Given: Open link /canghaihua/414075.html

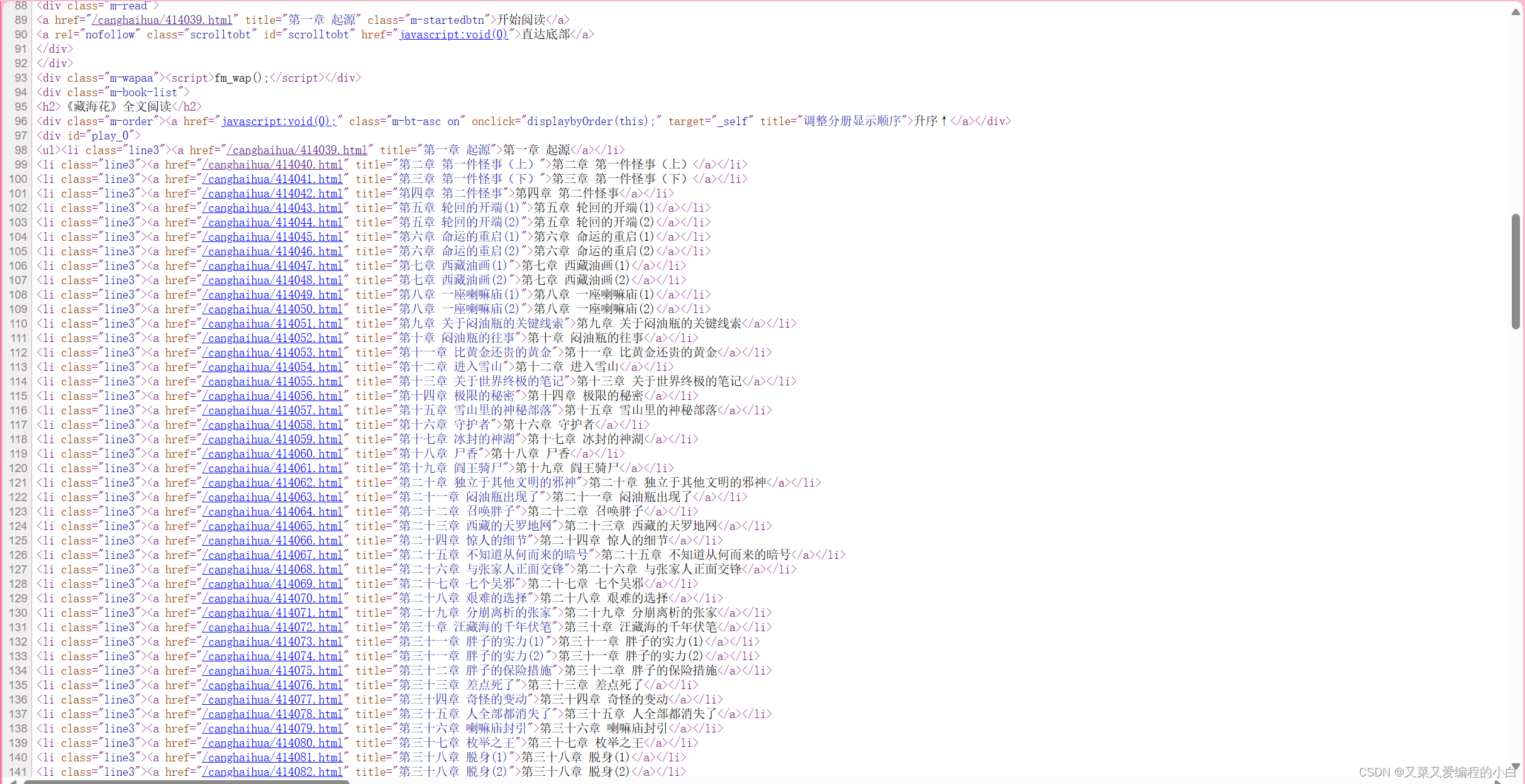Looking at the screenshot, I should pos(272,671).
